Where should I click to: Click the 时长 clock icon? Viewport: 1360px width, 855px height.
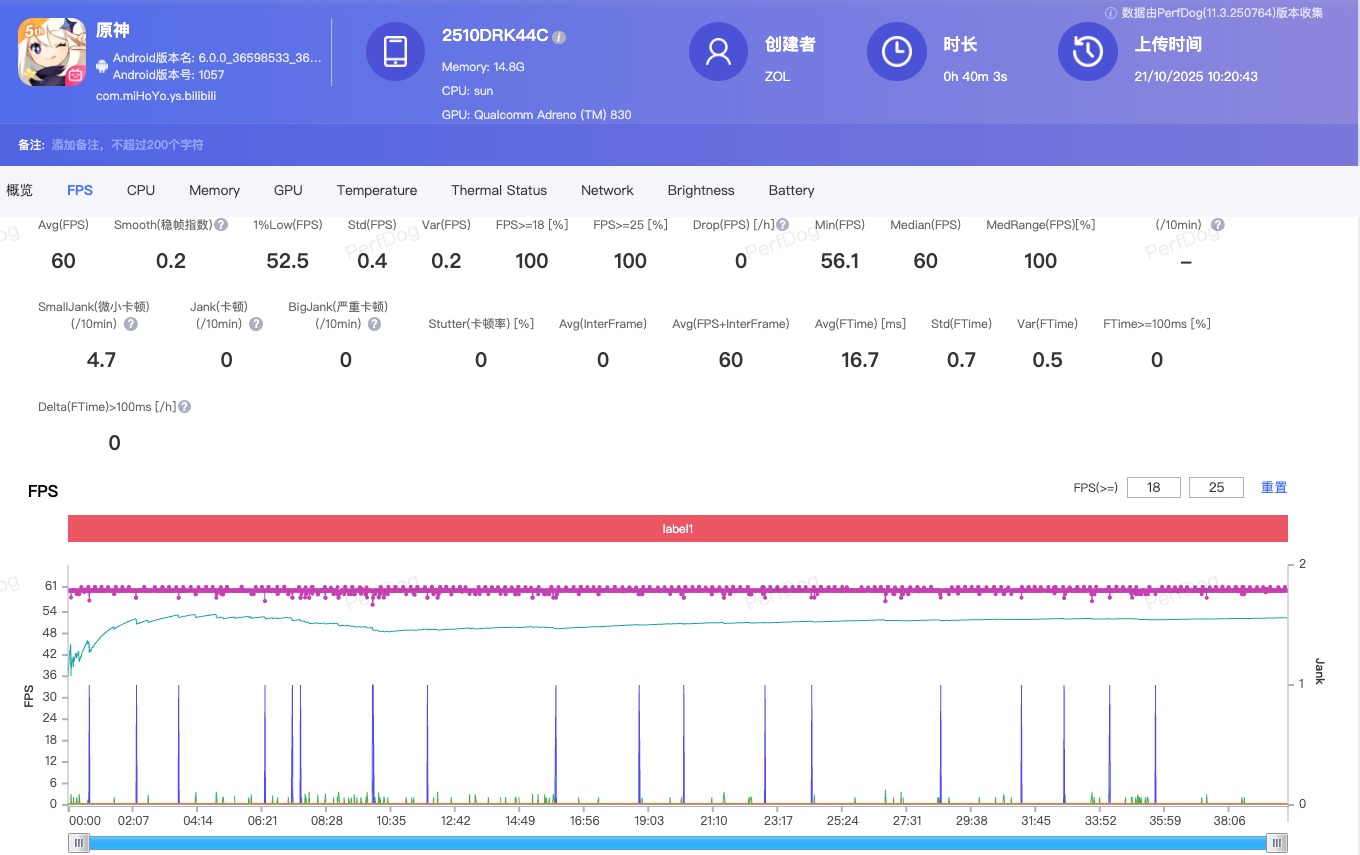(x=897, y=52)
